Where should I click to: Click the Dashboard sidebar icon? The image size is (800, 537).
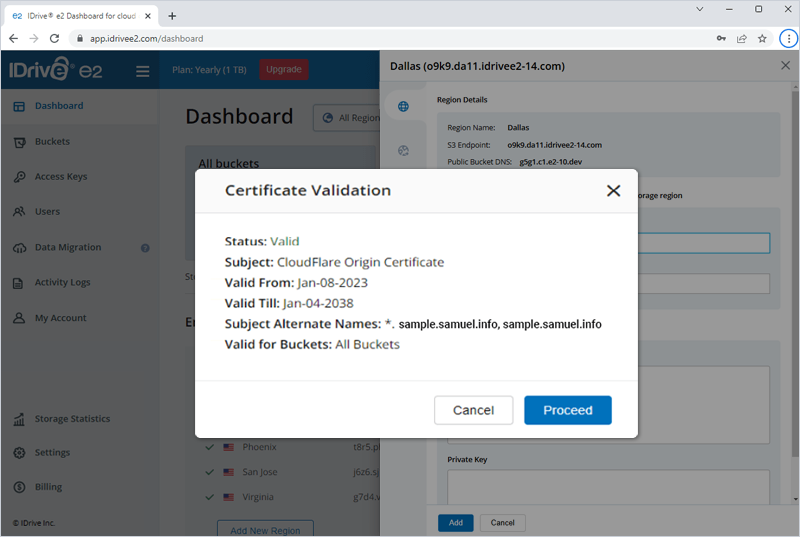(19, 106)
